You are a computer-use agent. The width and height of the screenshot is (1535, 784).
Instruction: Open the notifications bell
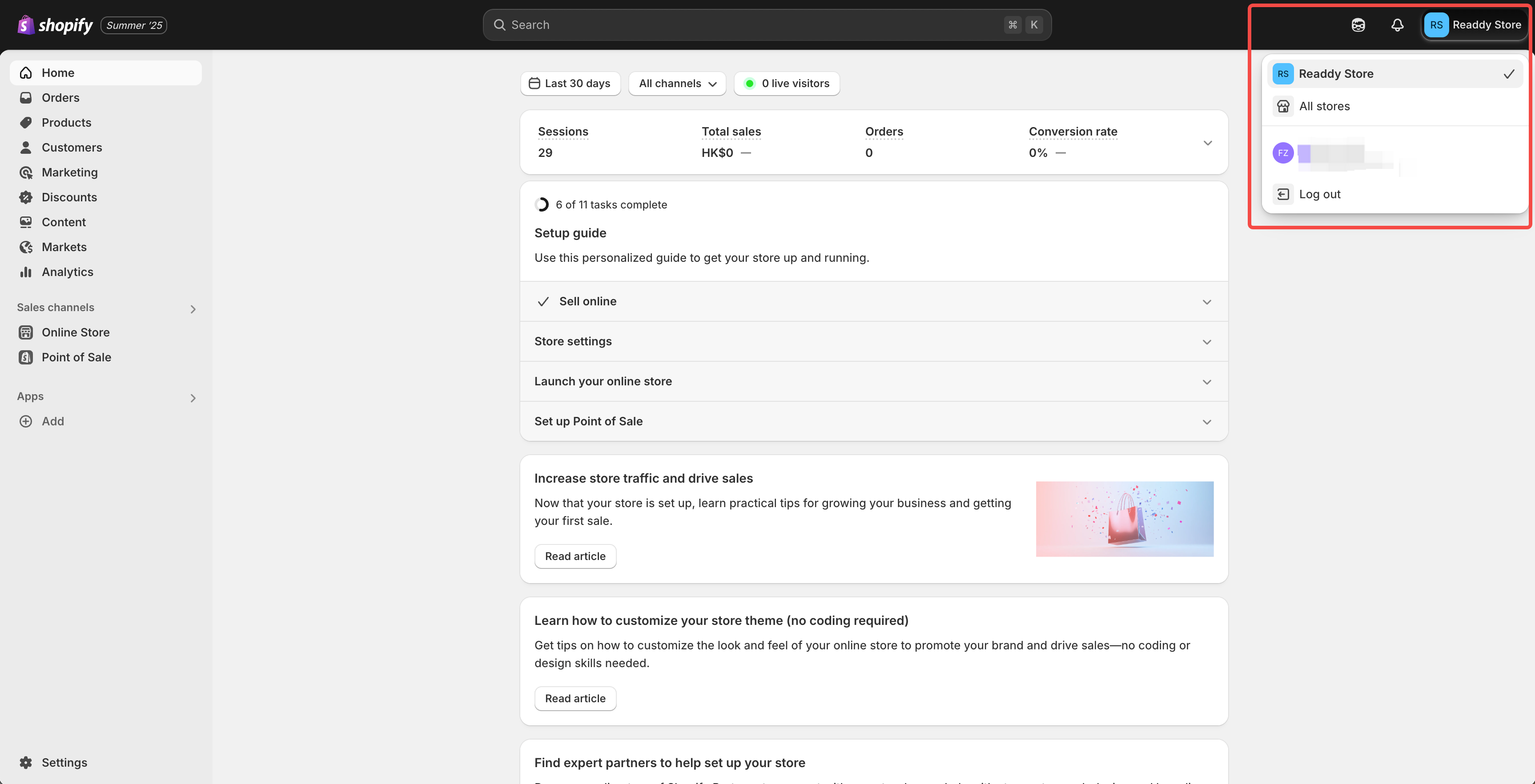coord(1397,25)
